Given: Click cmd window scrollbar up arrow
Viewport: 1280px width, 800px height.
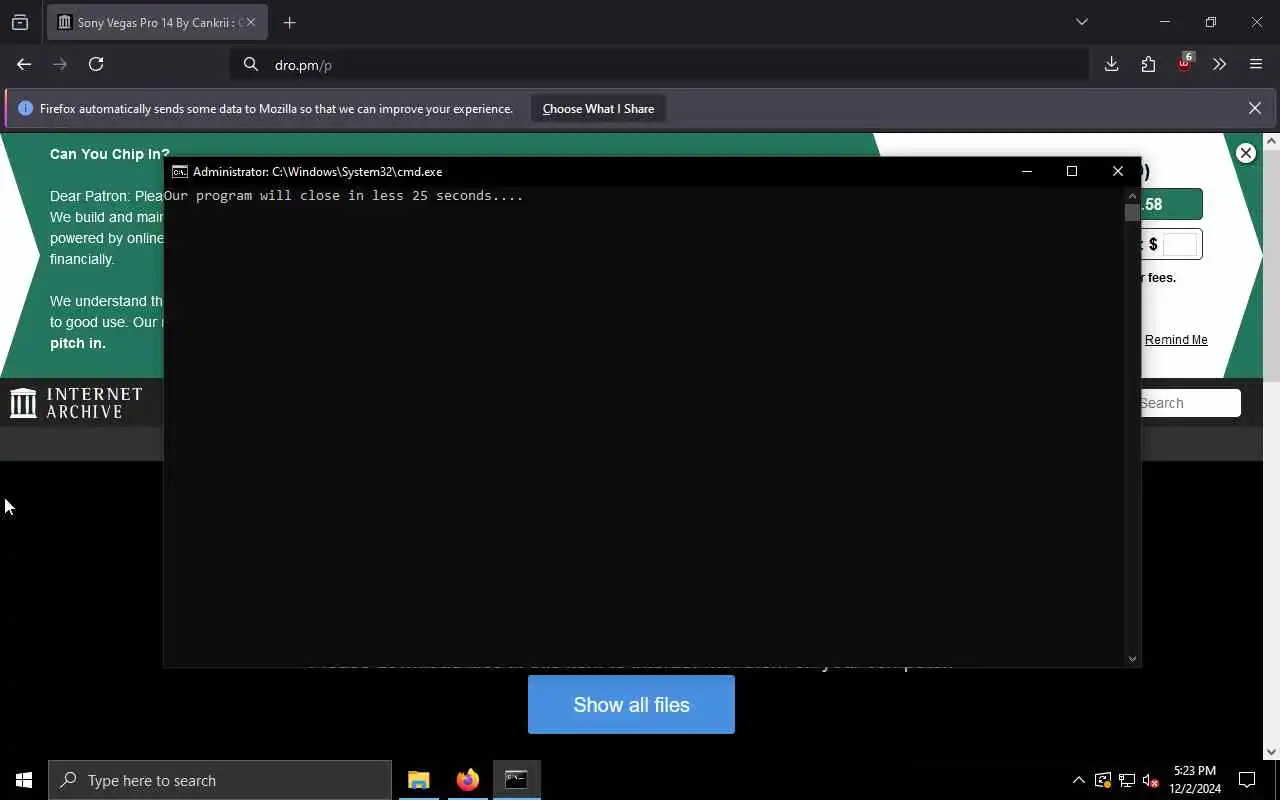Looking at the screenshot, I should pyautogui.click(x=1132, y=195).
